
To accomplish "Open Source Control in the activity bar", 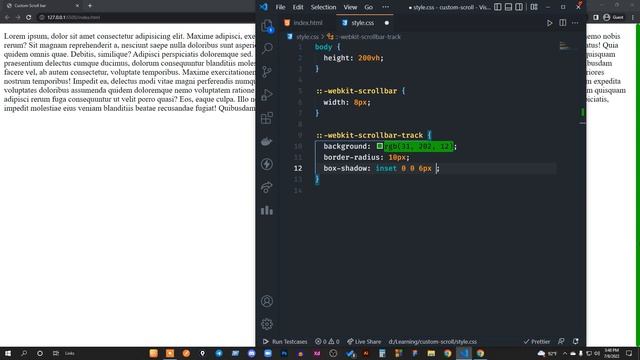I will click(267, 72).
